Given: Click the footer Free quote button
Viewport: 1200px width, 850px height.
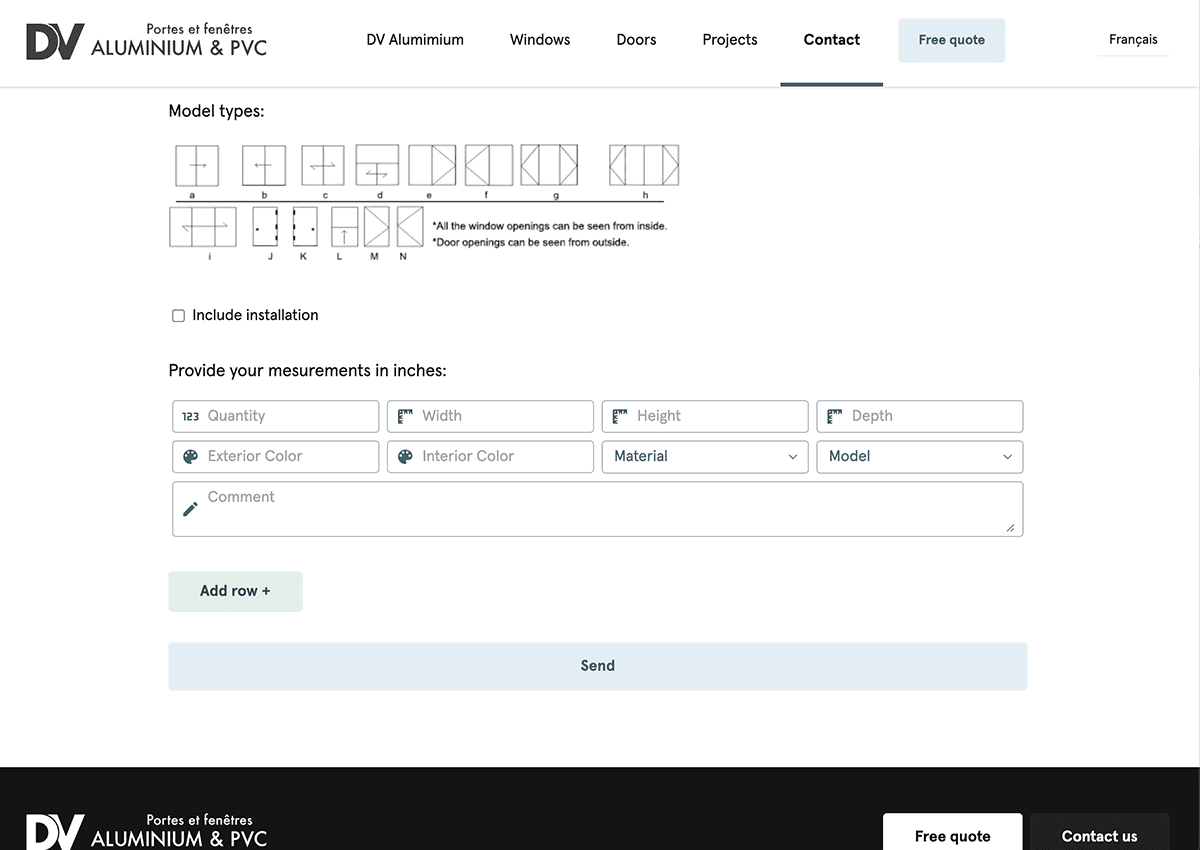Looking at the screenshot, I should click(953, 832).
